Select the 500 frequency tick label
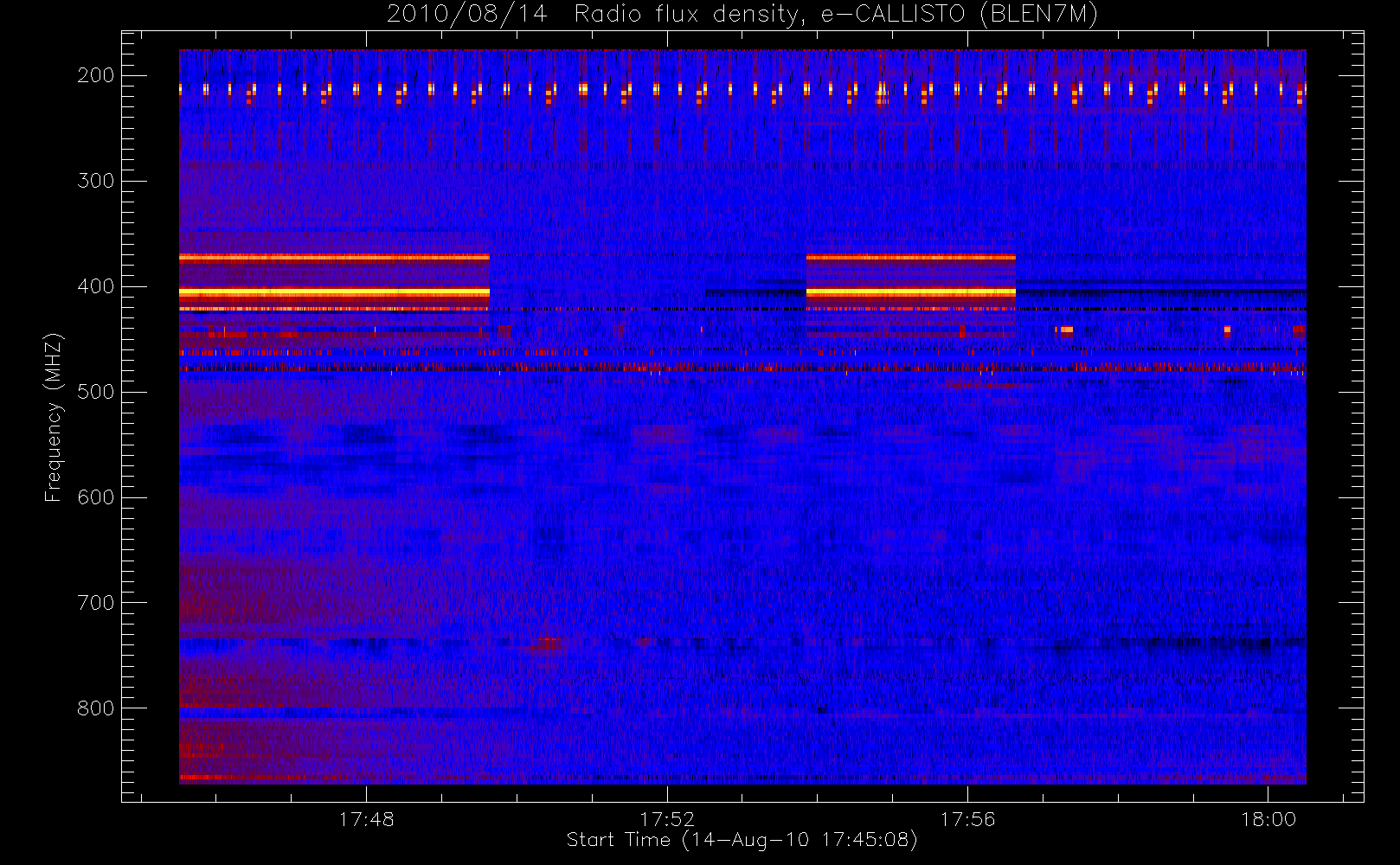The image size is (1400, 865). click(96, 392)
